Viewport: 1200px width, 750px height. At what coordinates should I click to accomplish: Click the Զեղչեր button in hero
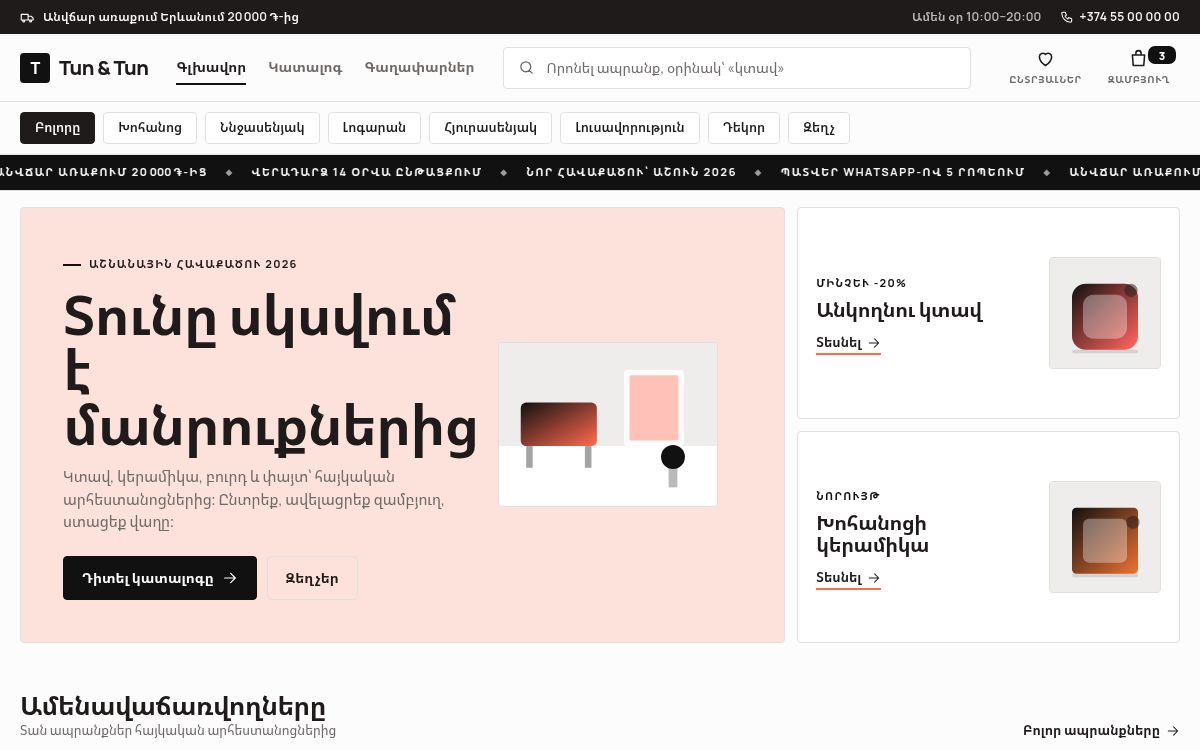coord(312,578)
